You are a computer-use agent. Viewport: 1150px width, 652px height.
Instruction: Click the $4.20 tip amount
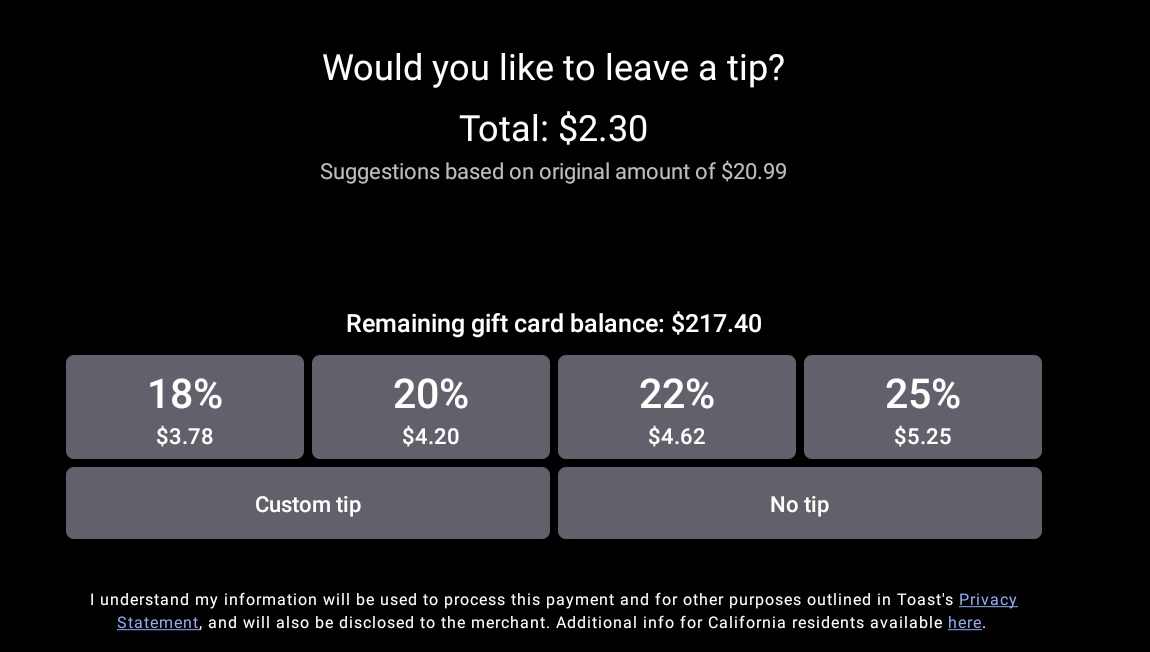click(431, 437)
